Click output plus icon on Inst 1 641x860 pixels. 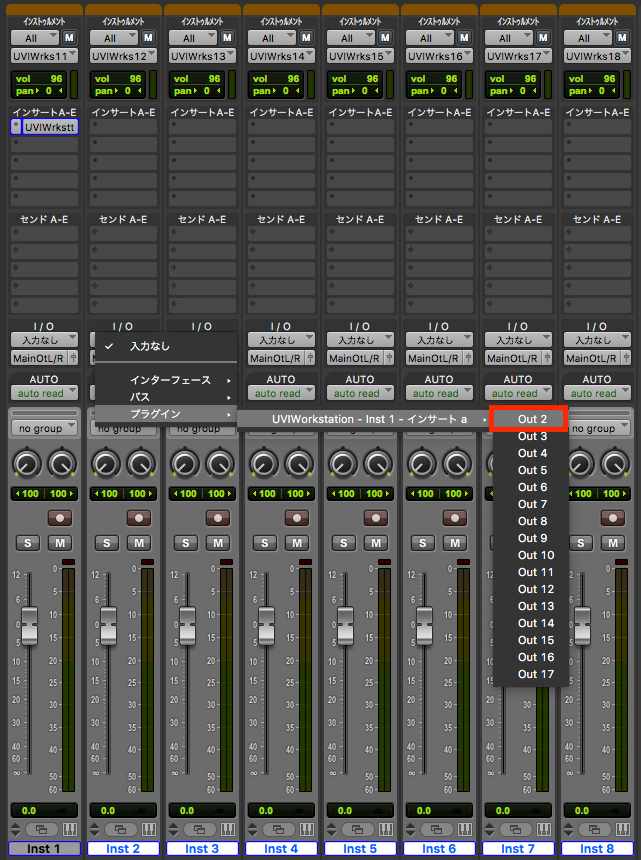click(73, 358)
